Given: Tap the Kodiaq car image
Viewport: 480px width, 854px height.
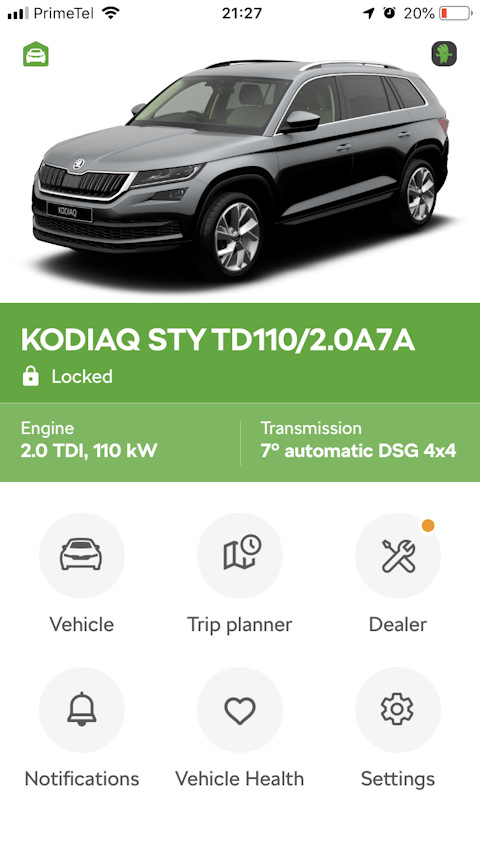Looking at the screenshot, I should (240, 169).
